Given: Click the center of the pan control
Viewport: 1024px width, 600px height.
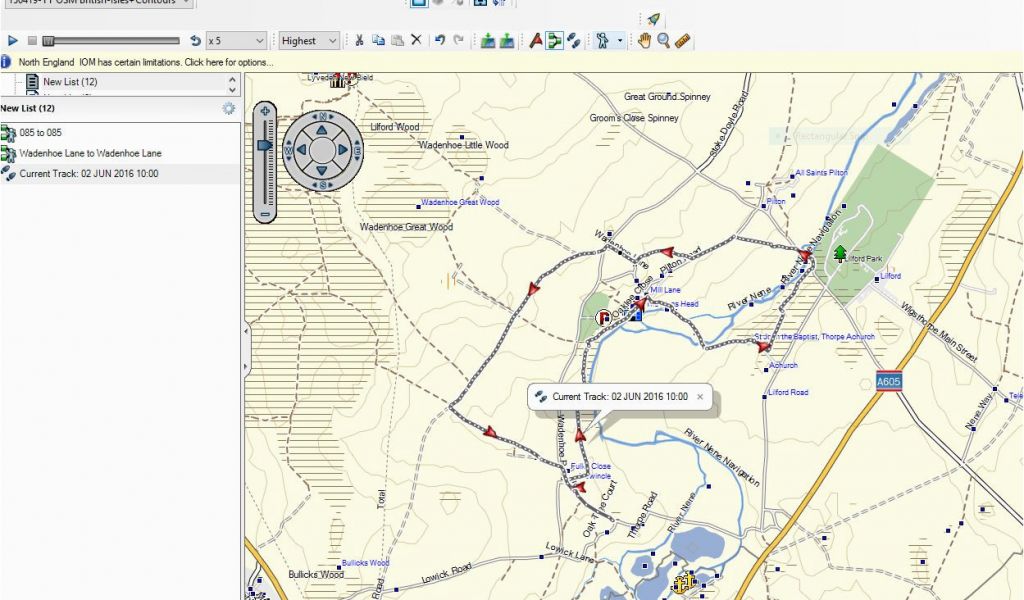Looking at the screenshot, I should 322,150.
